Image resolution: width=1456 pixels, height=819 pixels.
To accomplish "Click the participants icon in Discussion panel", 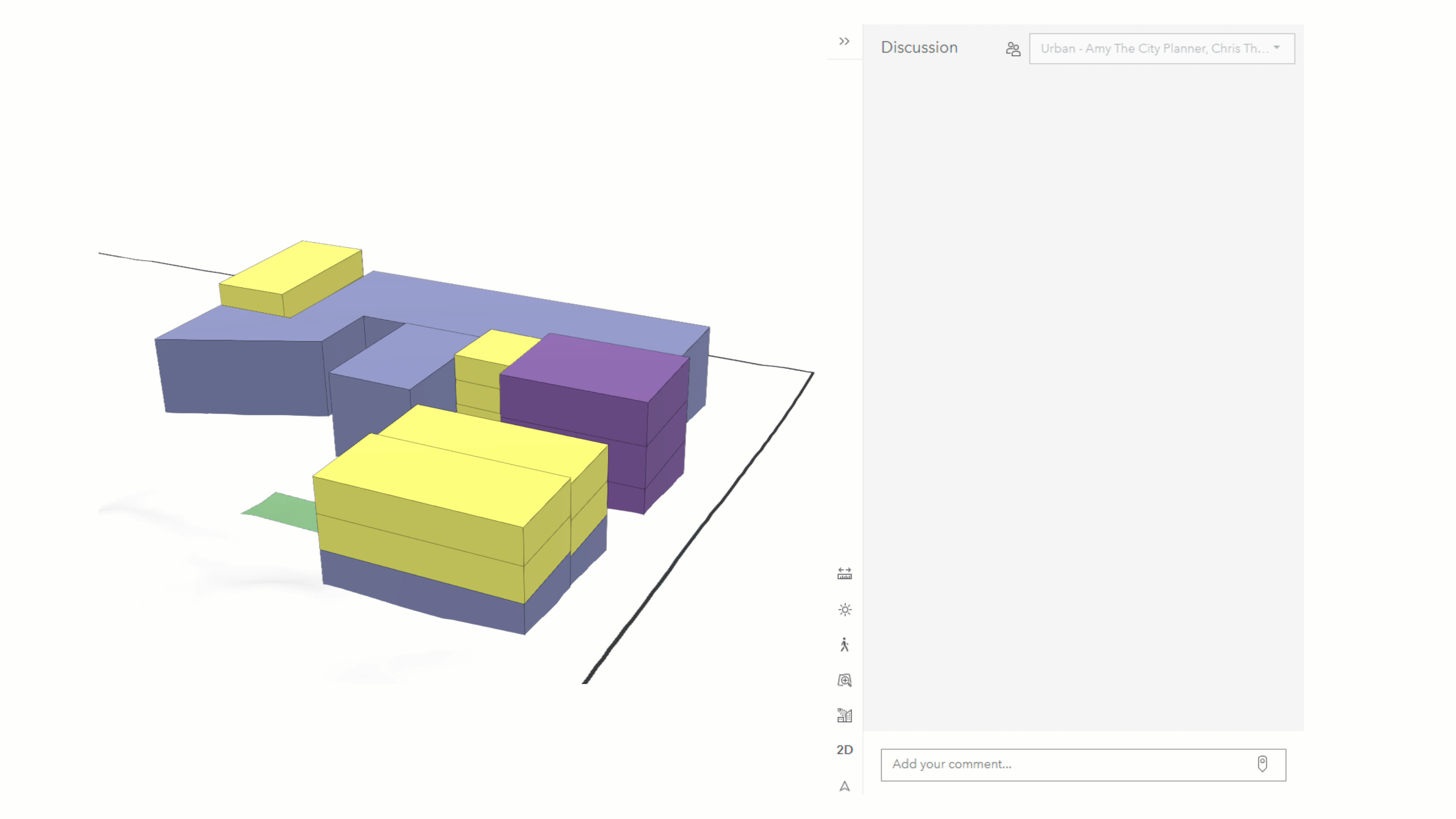I will (x=1013, y=49).
